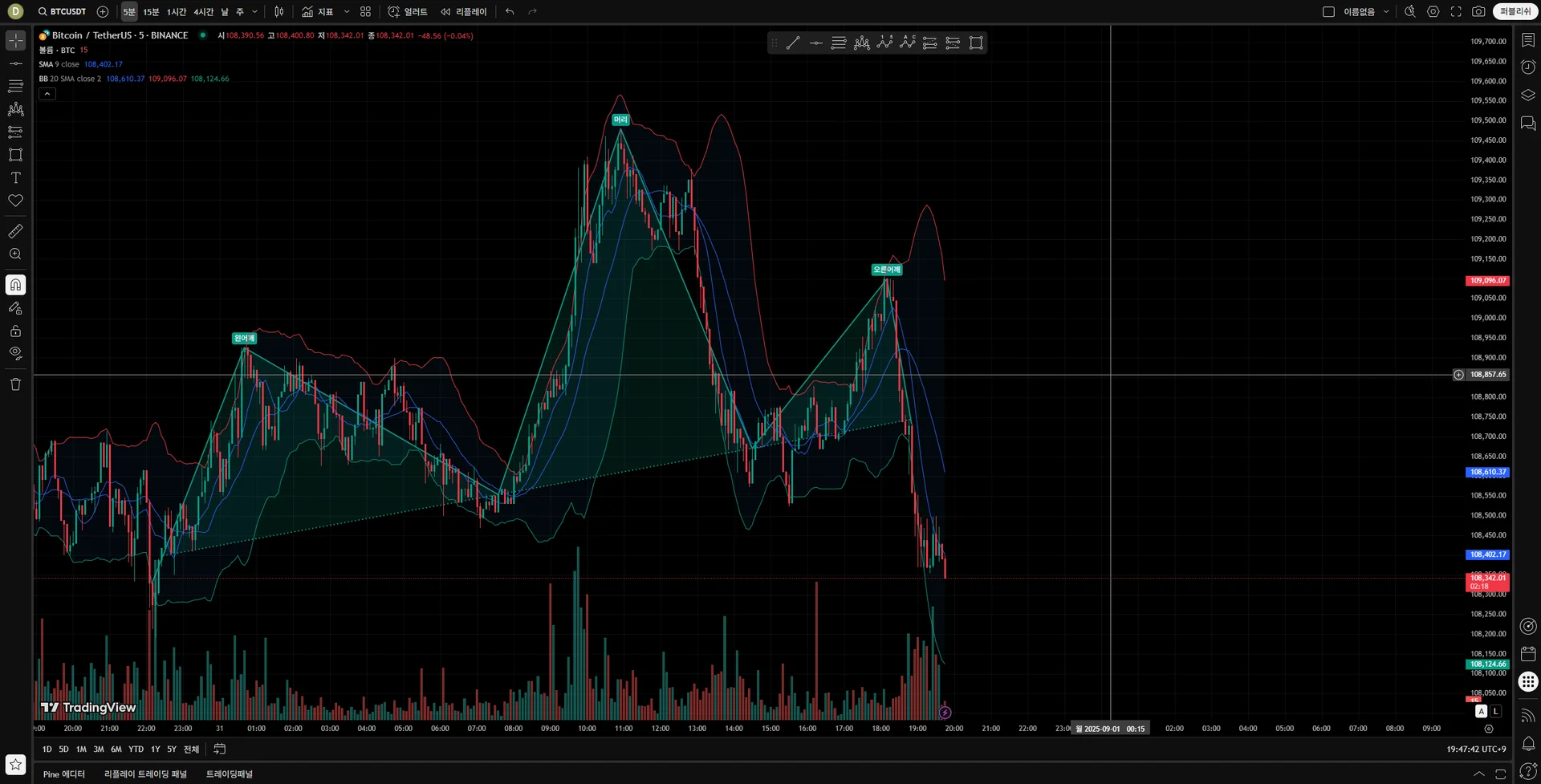Switch to the 4시간 timeframe
Viewport: 1541px width, 784px height.
[204, 12]
